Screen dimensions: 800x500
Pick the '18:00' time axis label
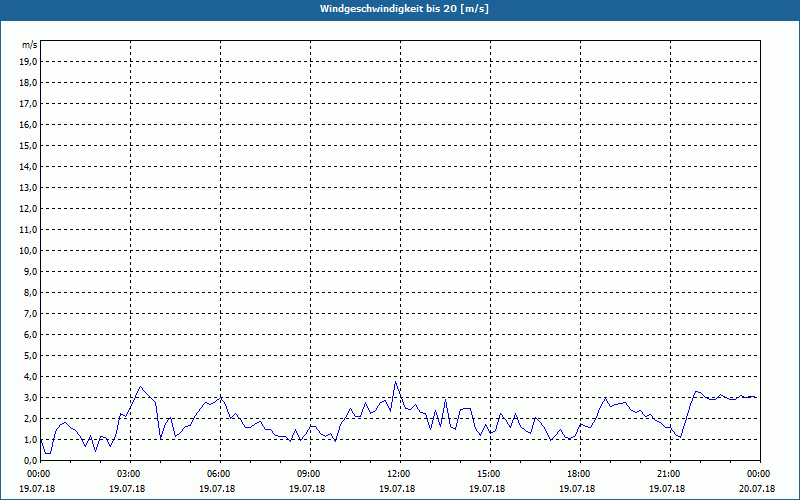[x=580, y=474]
